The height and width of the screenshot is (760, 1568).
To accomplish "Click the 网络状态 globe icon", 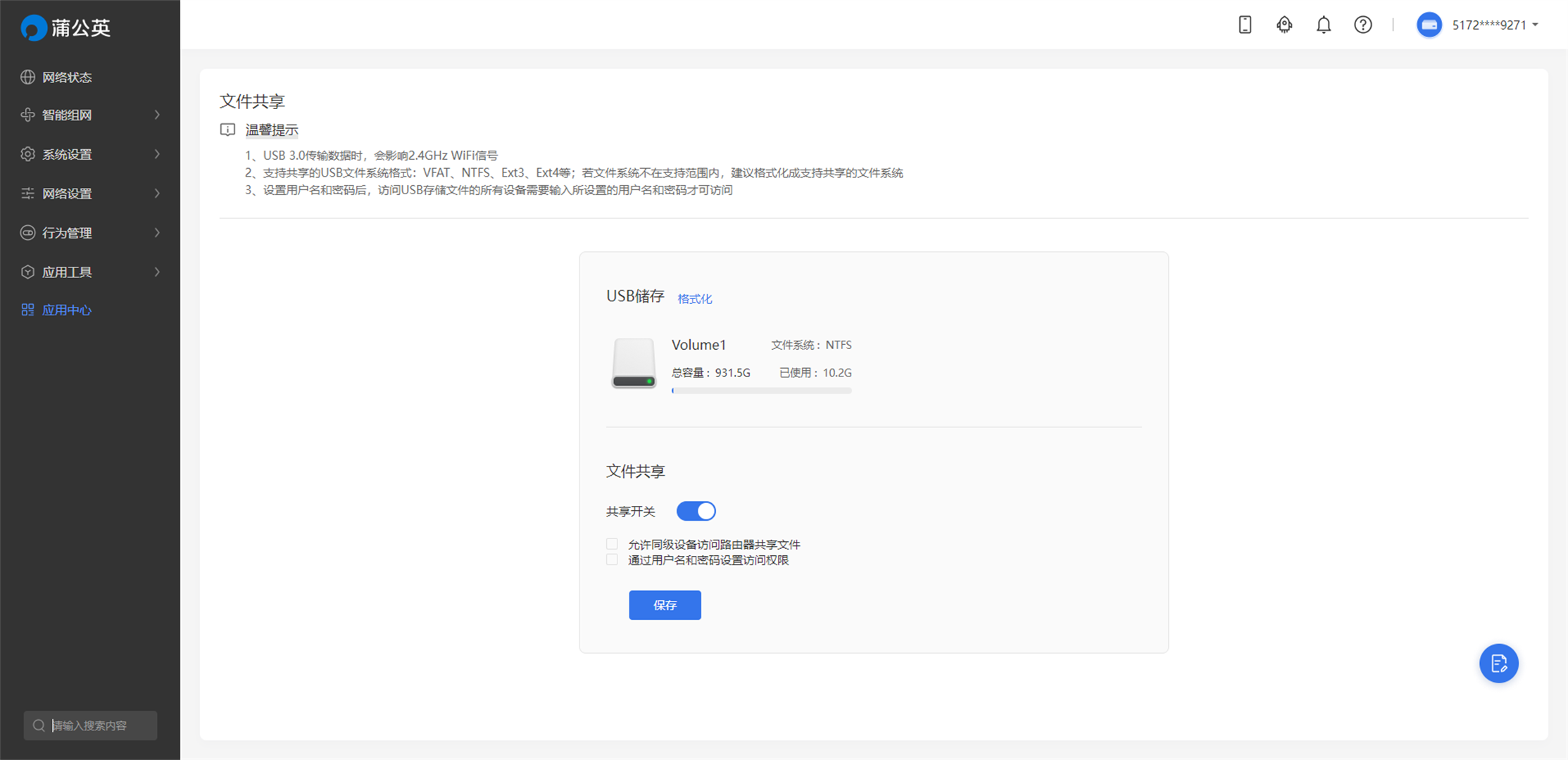I will coord(27,77).
